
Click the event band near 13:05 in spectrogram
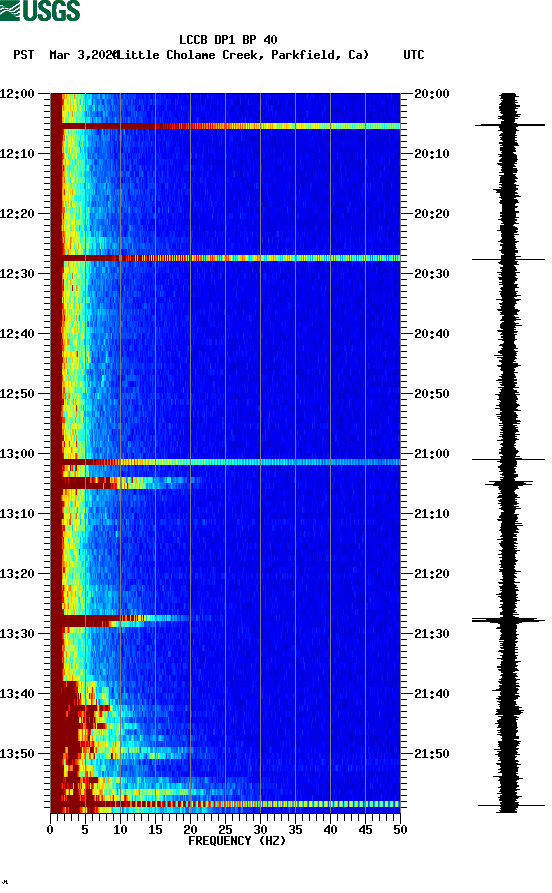tap(126, 483)
